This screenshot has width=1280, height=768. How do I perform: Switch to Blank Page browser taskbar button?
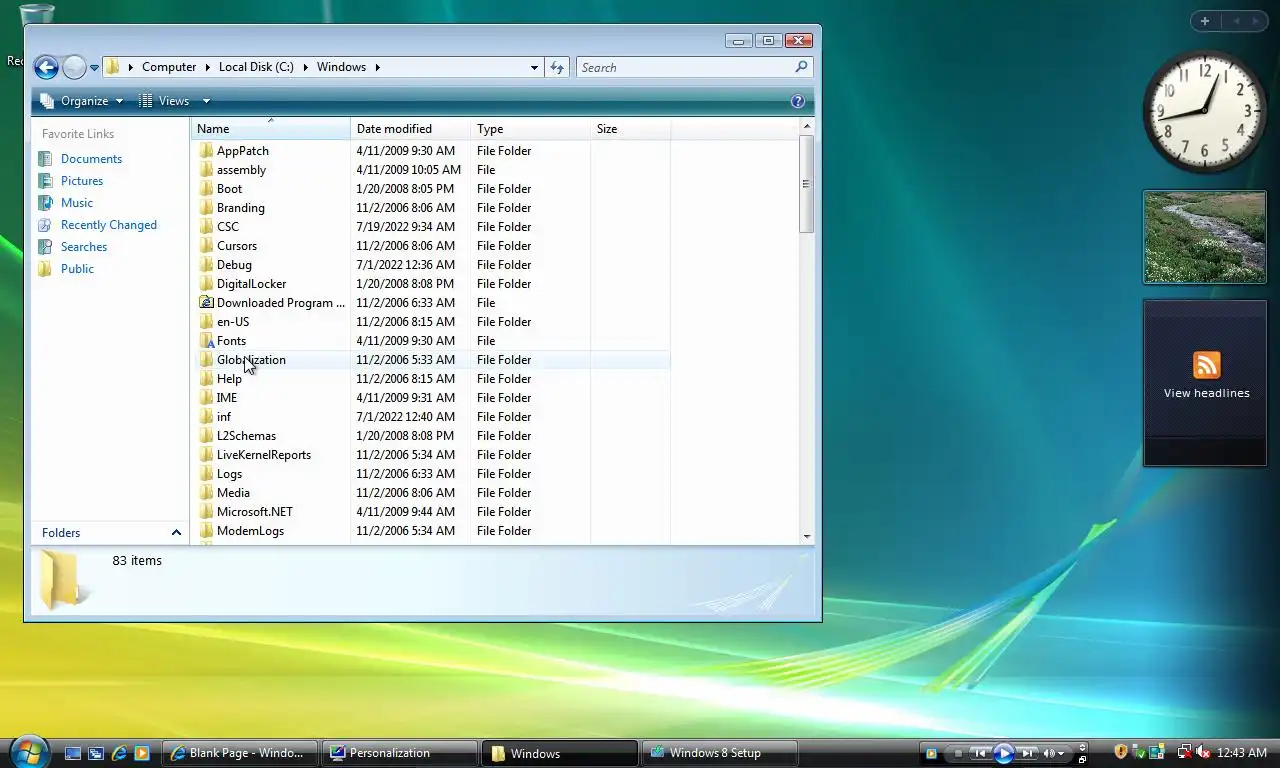240,753
